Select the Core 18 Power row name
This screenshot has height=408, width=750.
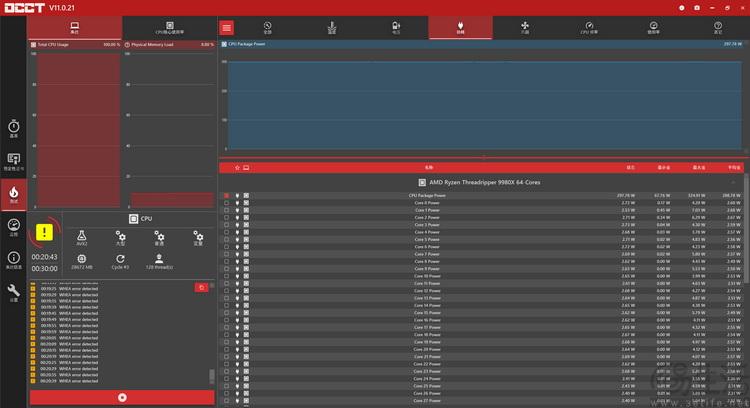(x=427, y=335)
